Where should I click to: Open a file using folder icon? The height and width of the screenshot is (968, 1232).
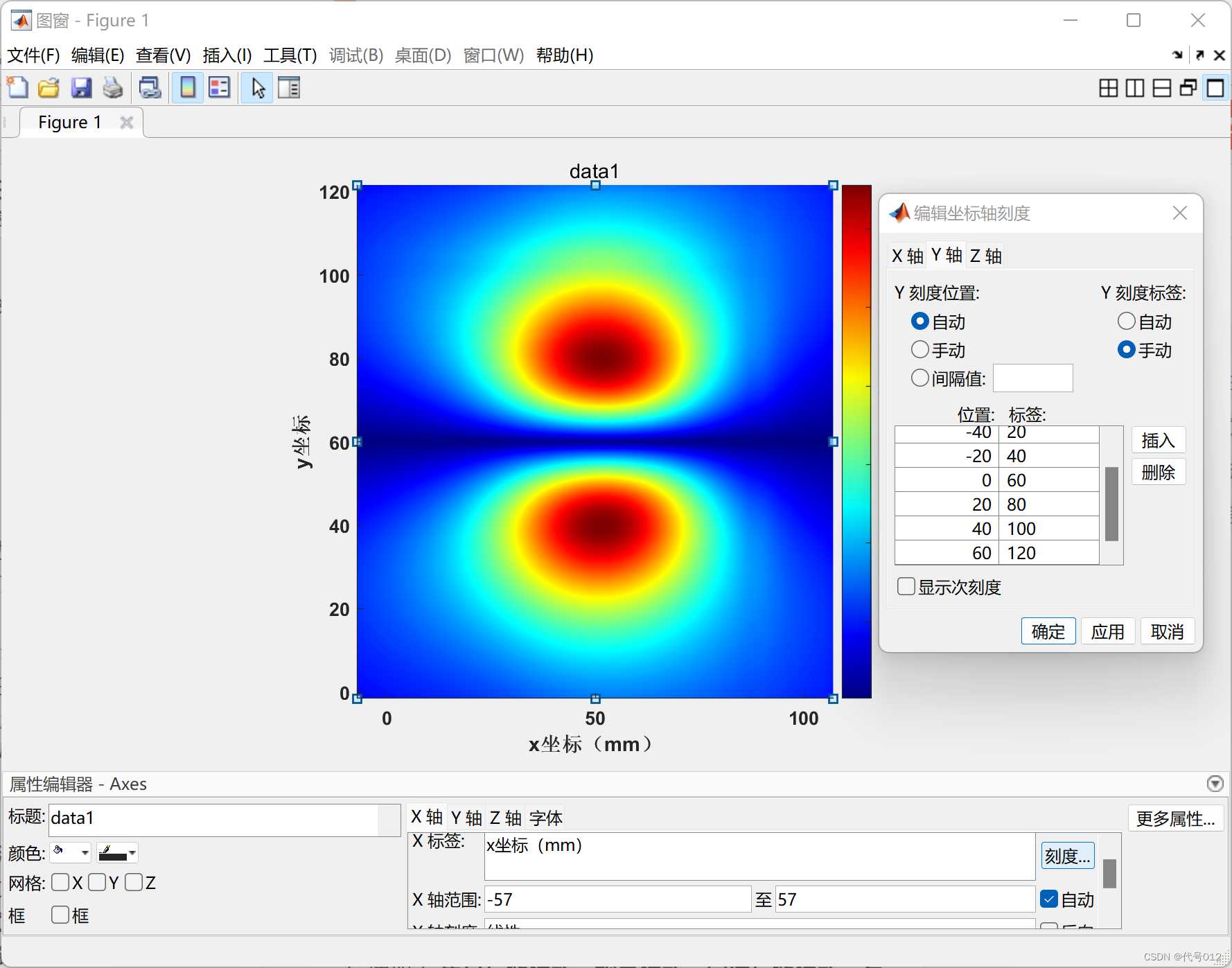tap(49, 88)
